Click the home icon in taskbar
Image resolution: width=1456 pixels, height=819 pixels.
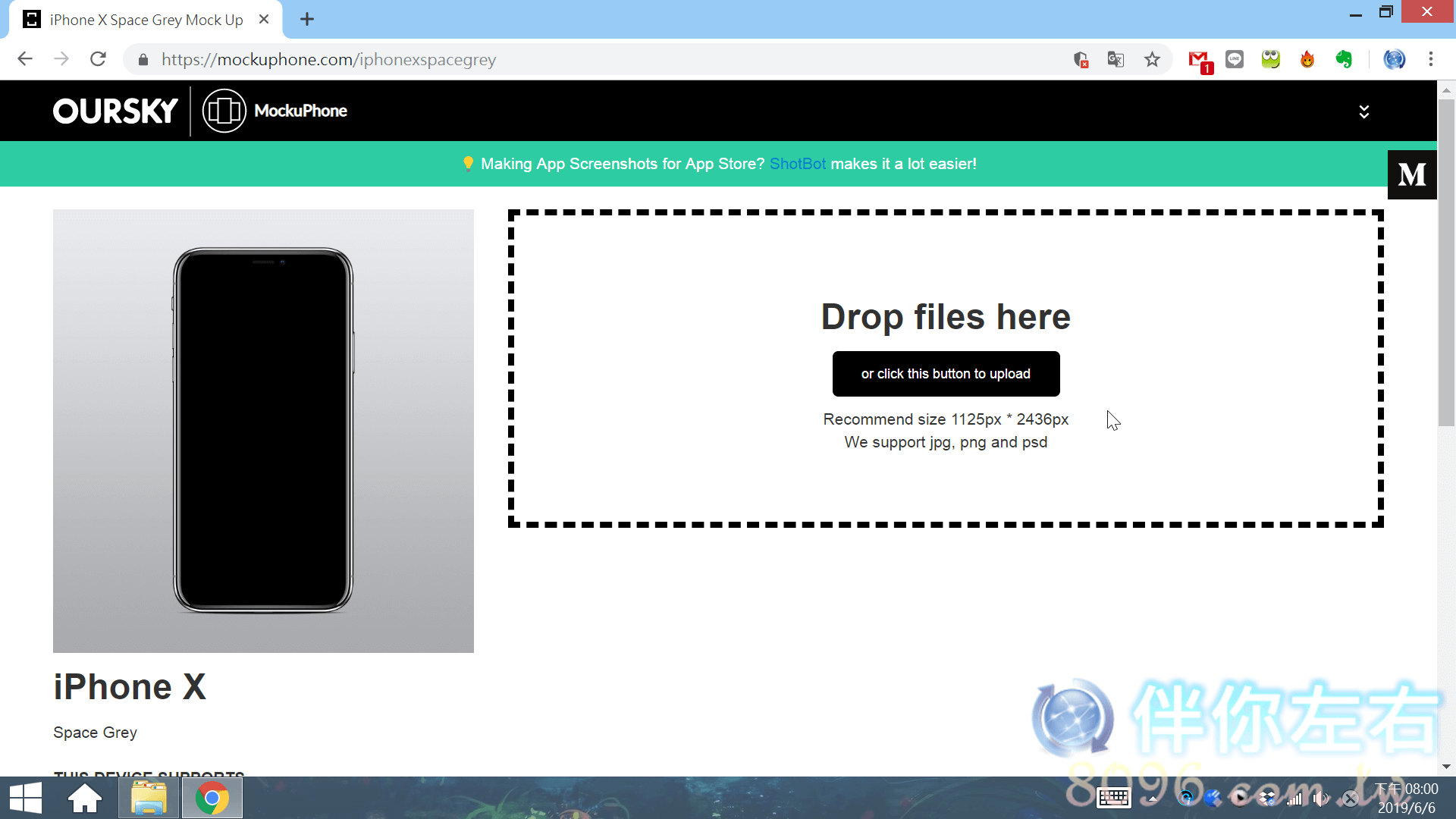(85, 799)
